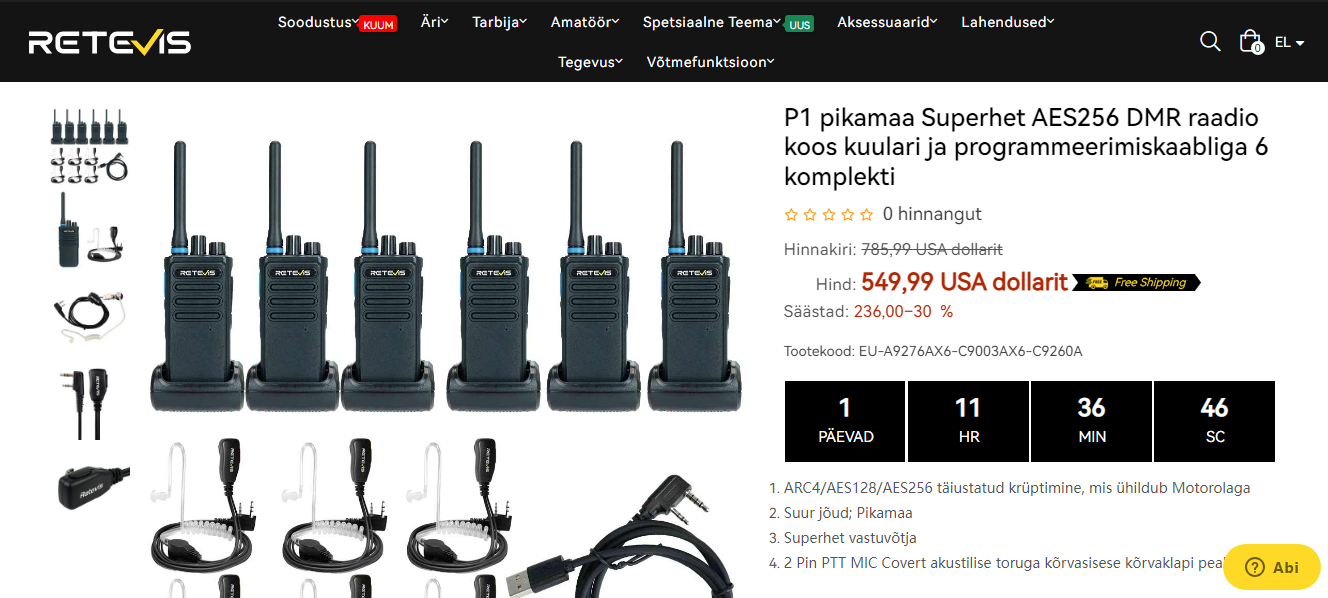The height and width of the screenshot is (598, 1328).
Task: Click the green UUS badge
Action: (x=798, y=25)
